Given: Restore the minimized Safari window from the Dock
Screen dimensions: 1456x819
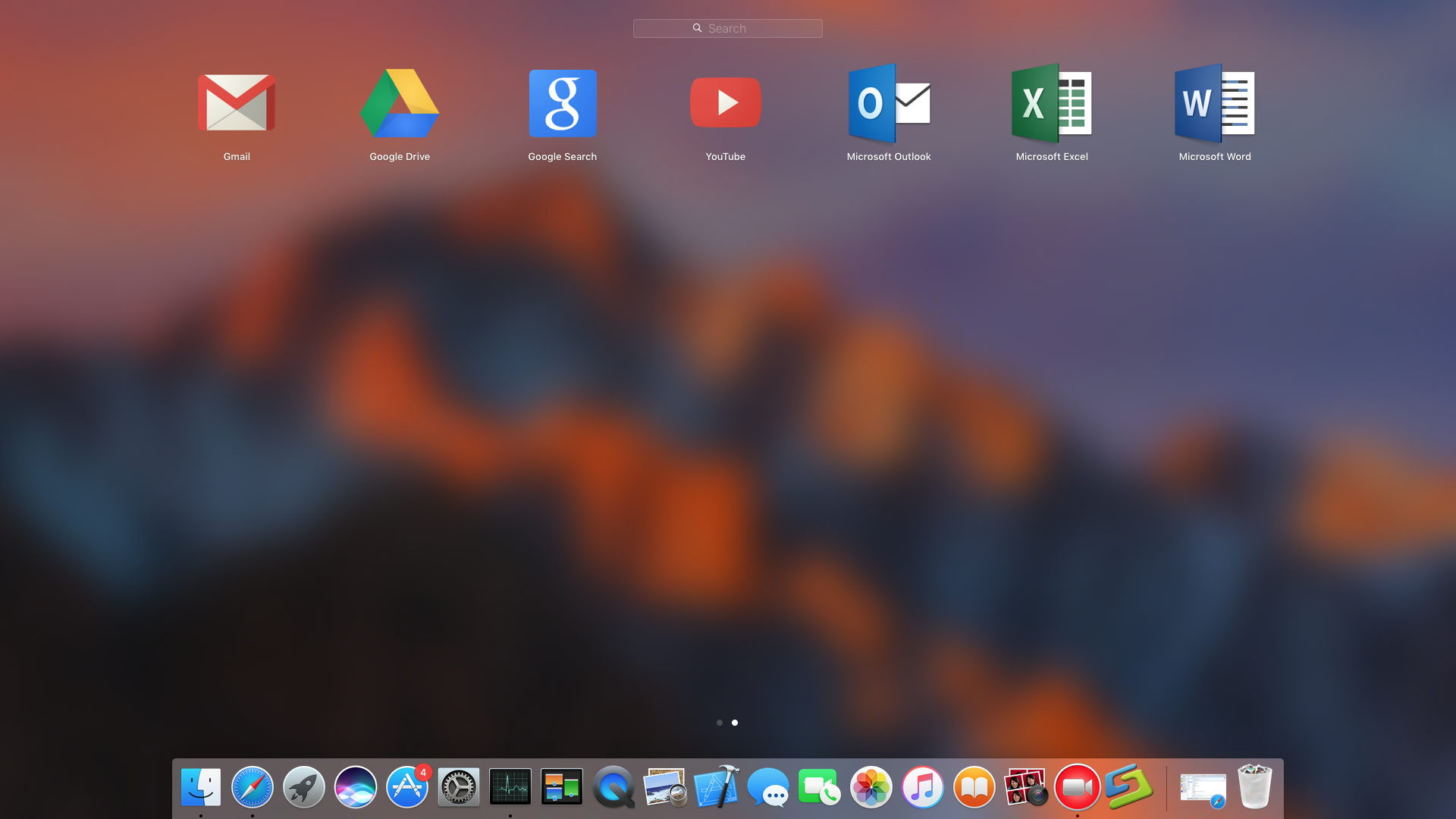Looking at the screenshot, I should [x=1203, y=787].
